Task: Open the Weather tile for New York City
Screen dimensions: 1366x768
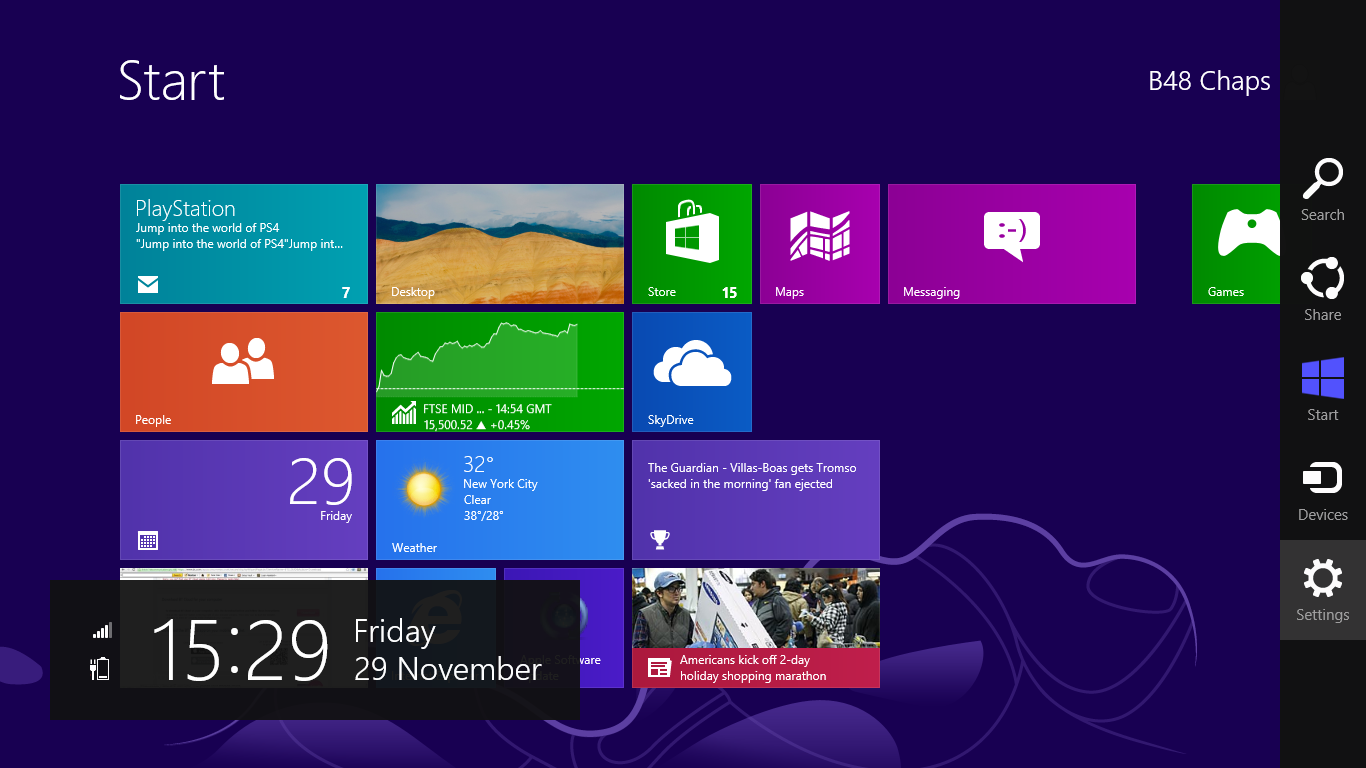Action: 500,500
